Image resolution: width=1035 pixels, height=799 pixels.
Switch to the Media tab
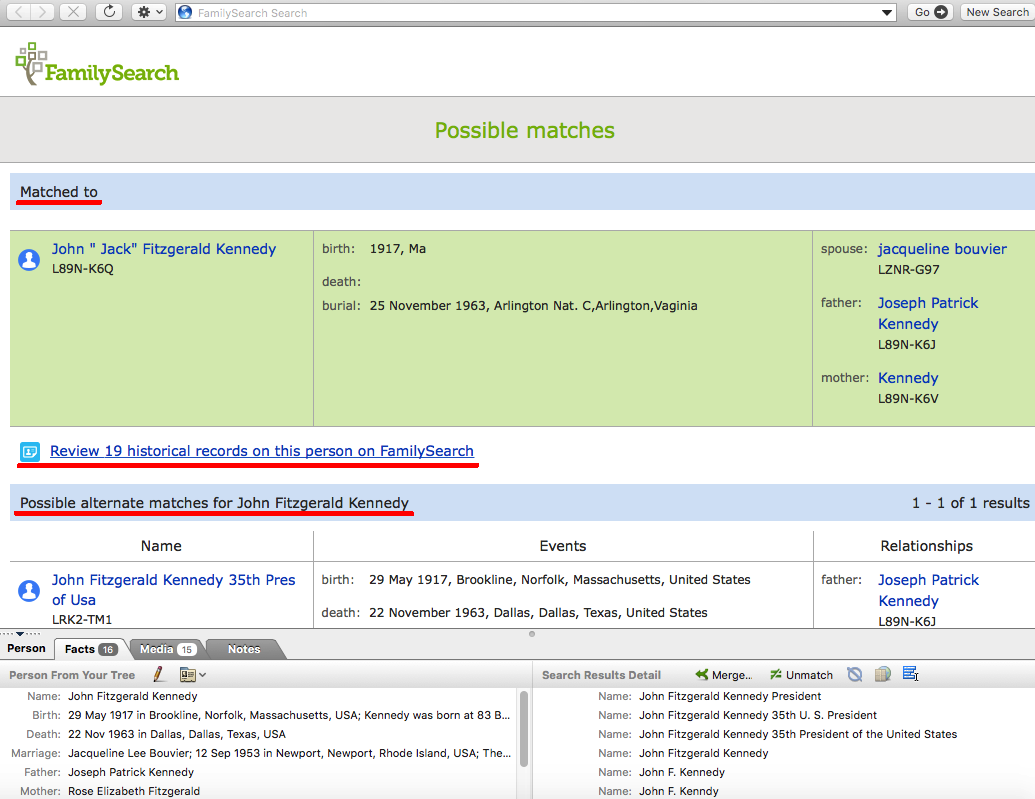click(x=167, y=649)
